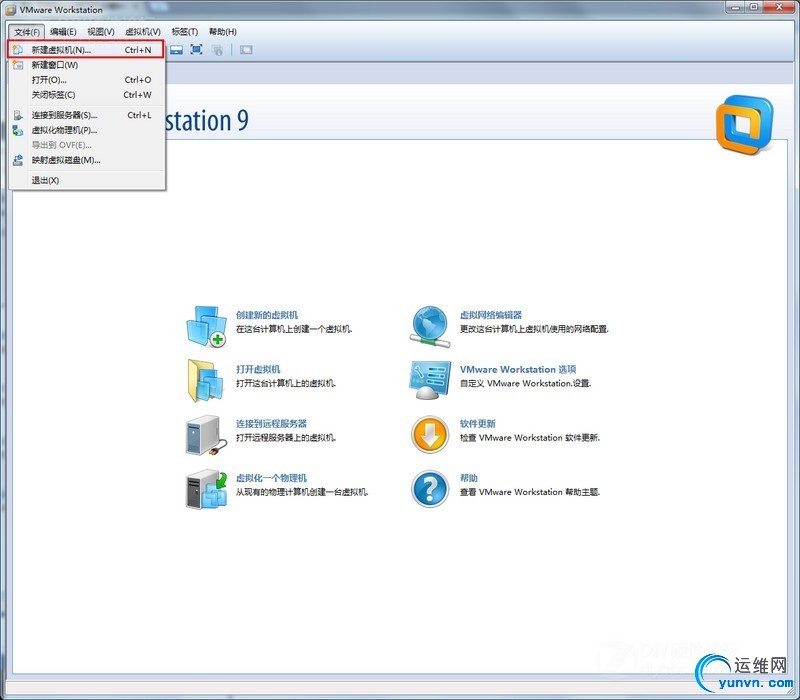Click 导出到 OVF(E)... menu entry
800x700 pixels.
86,145
